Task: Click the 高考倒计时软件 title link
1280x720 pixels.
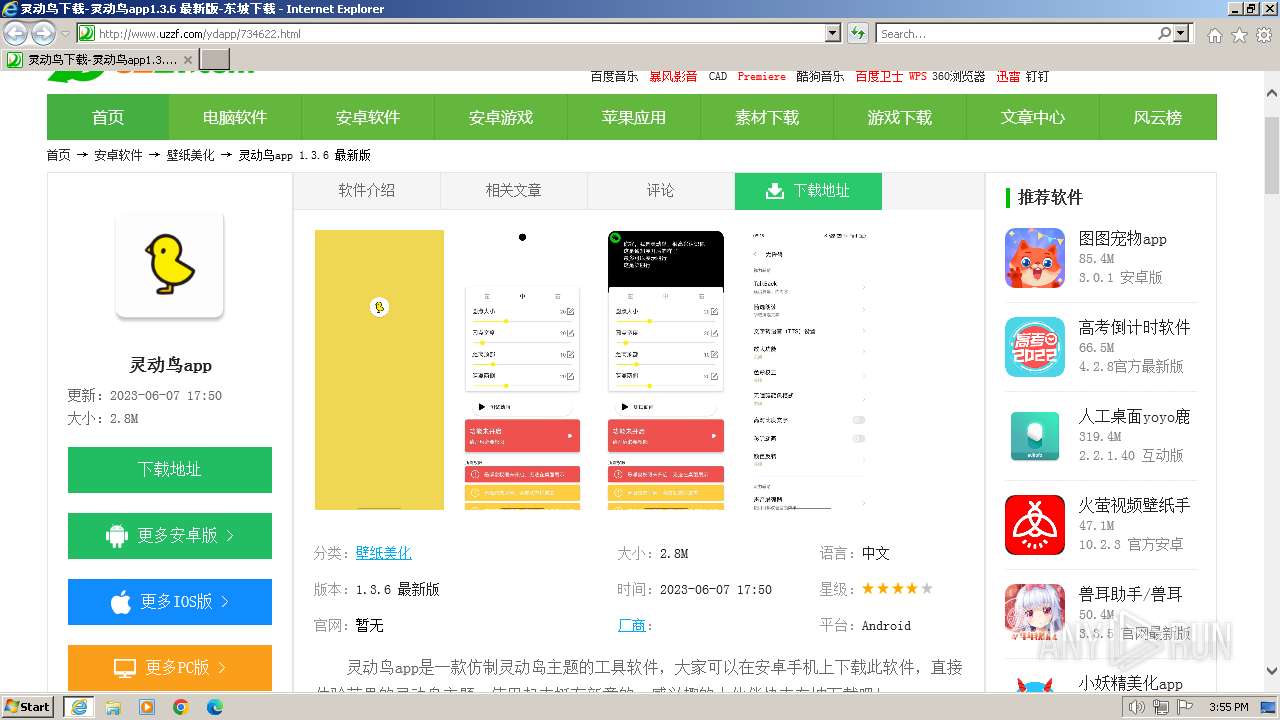Action: pos(1134,328)
